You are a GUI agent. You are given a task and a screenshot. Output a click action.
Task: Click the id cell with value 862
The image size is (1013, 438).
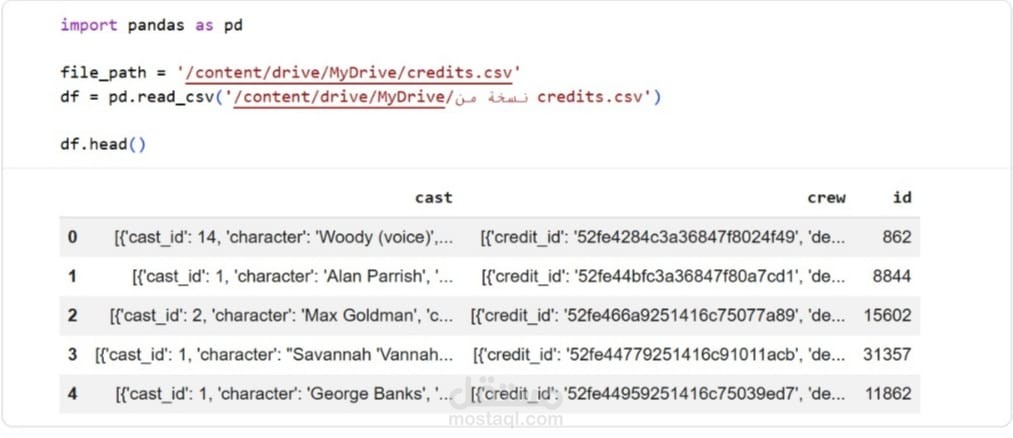(896, 237)
